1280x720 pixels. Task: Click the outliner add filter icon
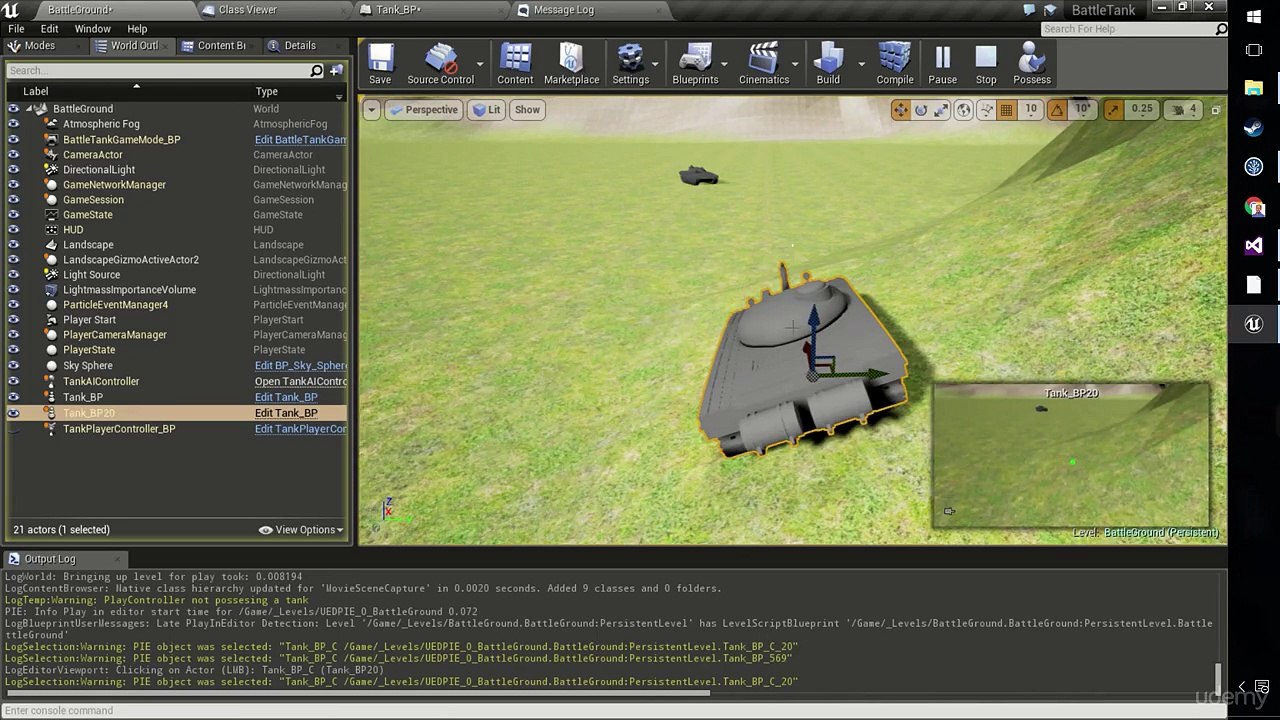coord(337,70)
